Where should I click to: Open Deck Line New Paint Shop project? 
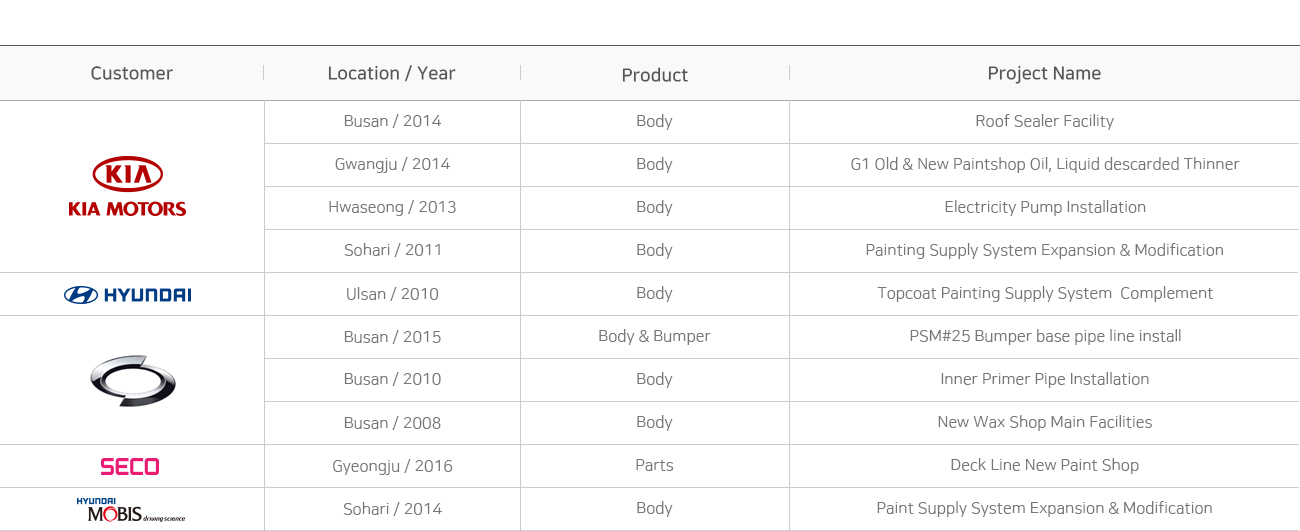point(1045,465)
